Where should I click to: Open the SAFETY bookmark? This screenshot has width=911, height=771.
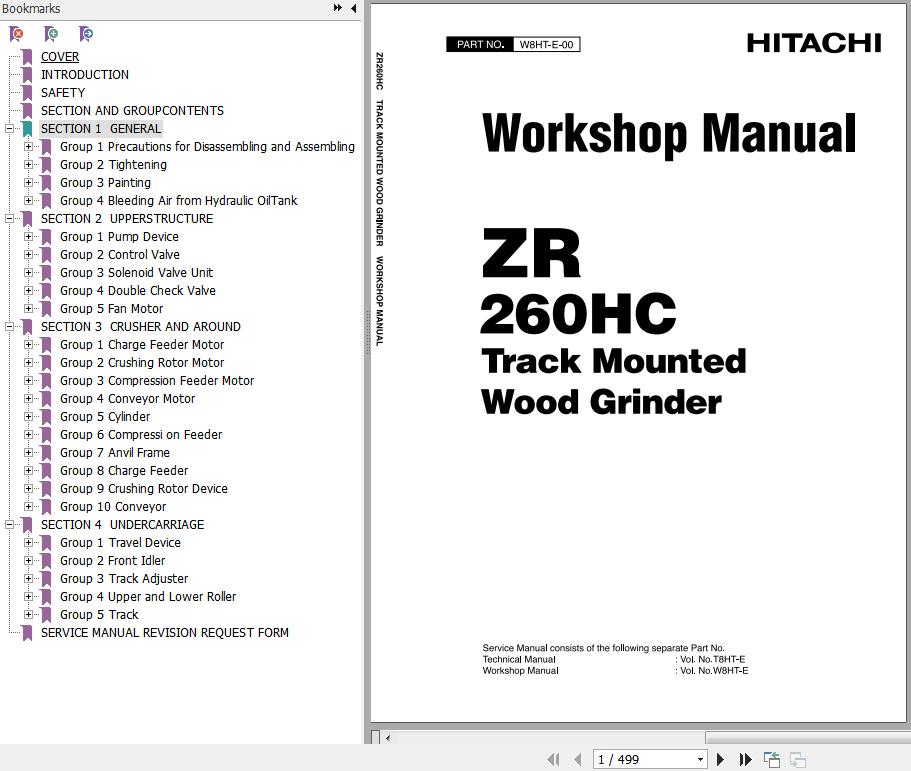(62, 93)
